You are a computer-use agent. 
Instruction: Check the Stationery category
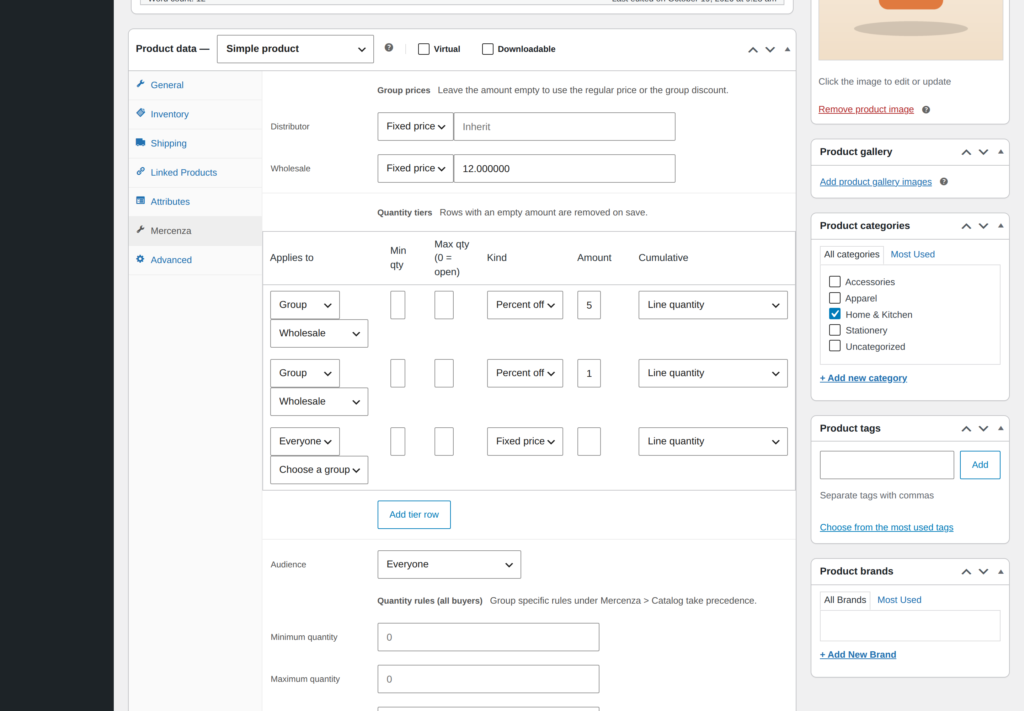coord(835,330)
